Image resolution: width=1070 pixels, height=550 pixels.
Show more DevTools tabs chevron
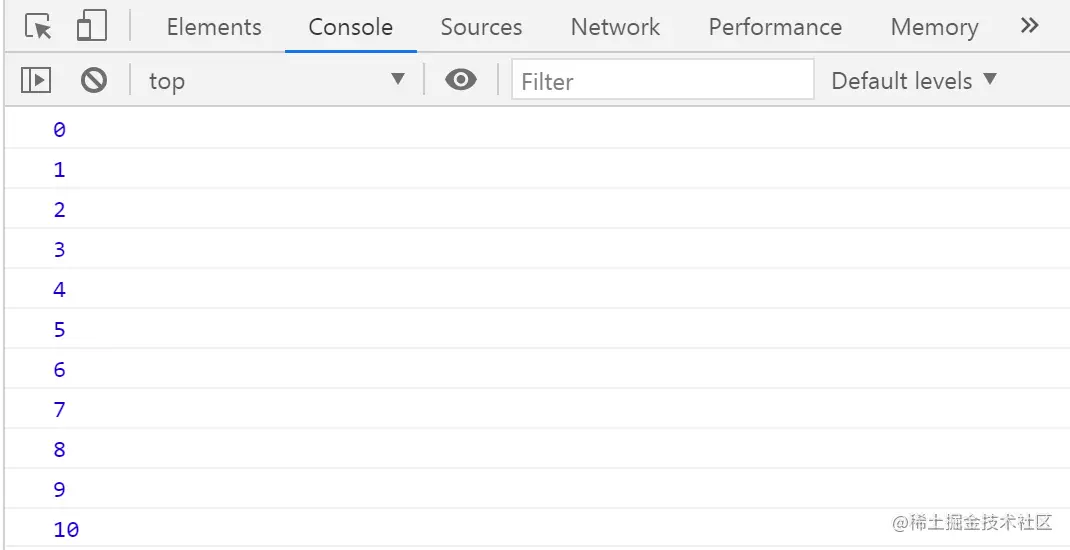click(1029, 26)
